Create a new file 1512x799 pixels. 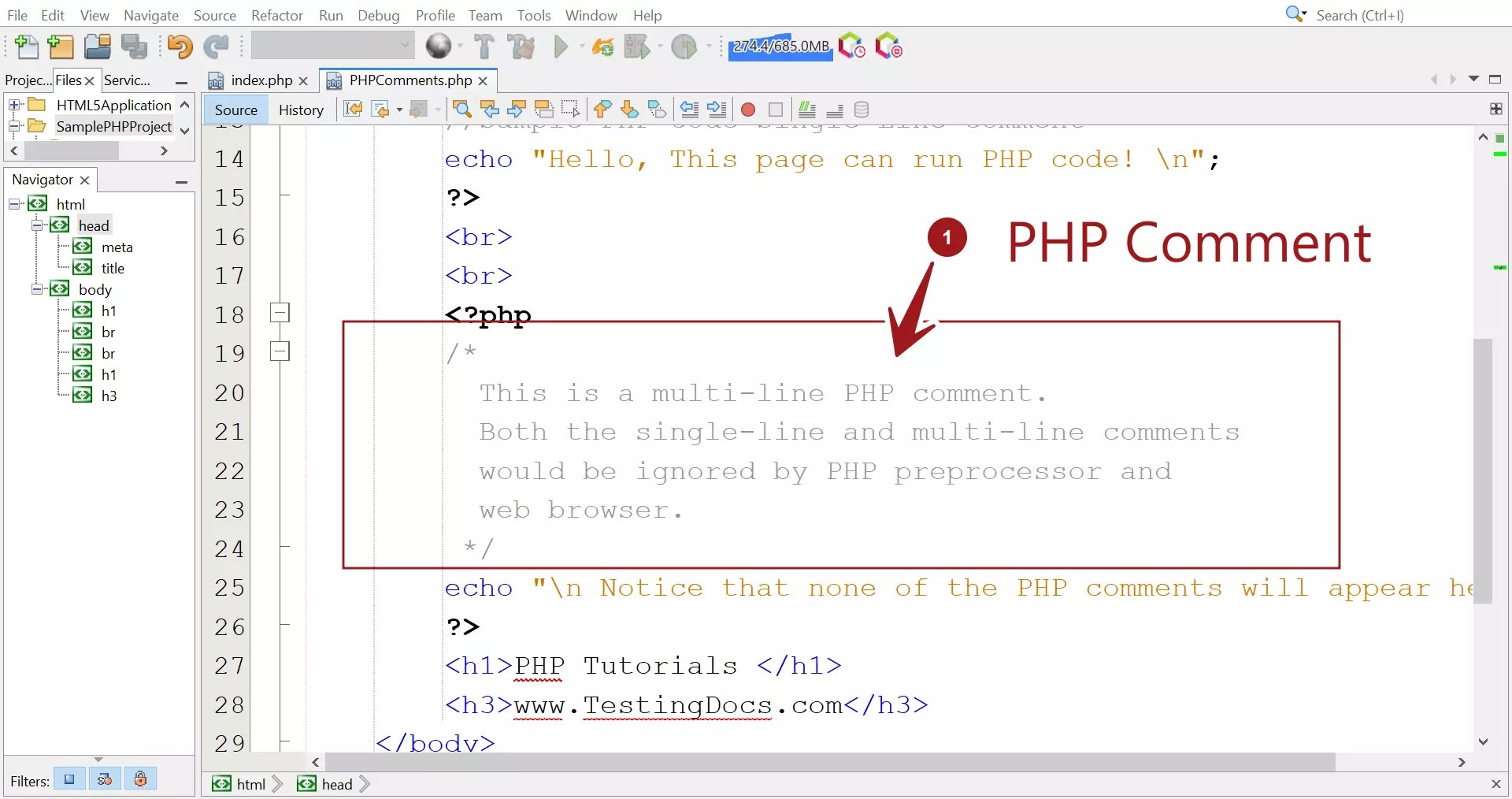(x=26, y=46)
